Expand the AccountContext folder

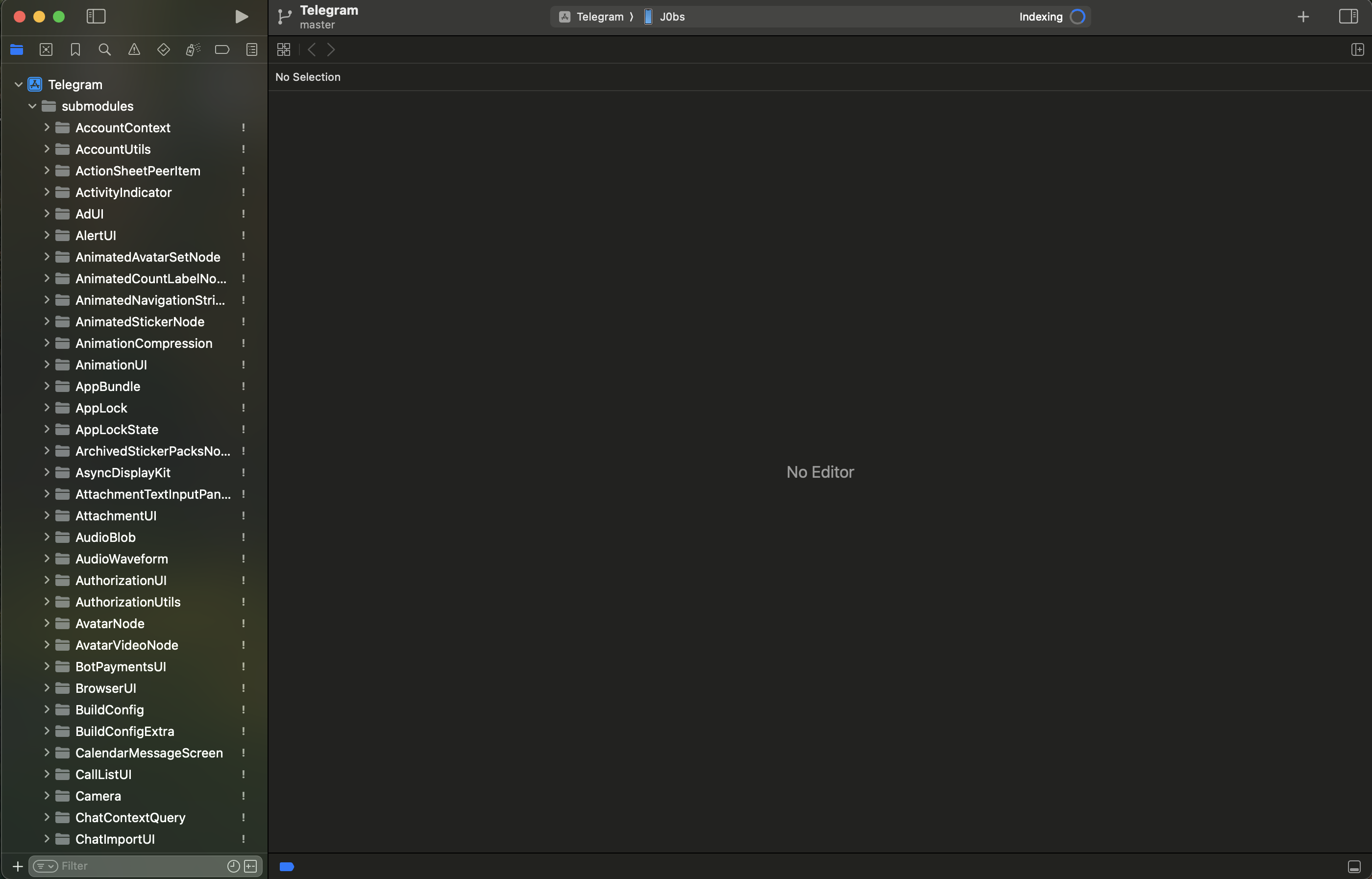[x=47, y=127]
